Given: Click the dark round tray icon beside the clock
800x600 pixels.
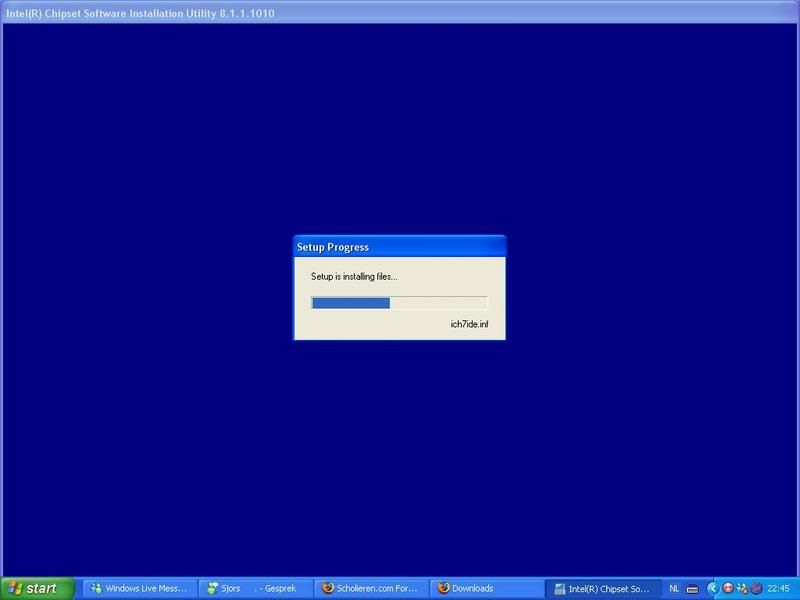Looking at the screenshot, I should (756, 589).
